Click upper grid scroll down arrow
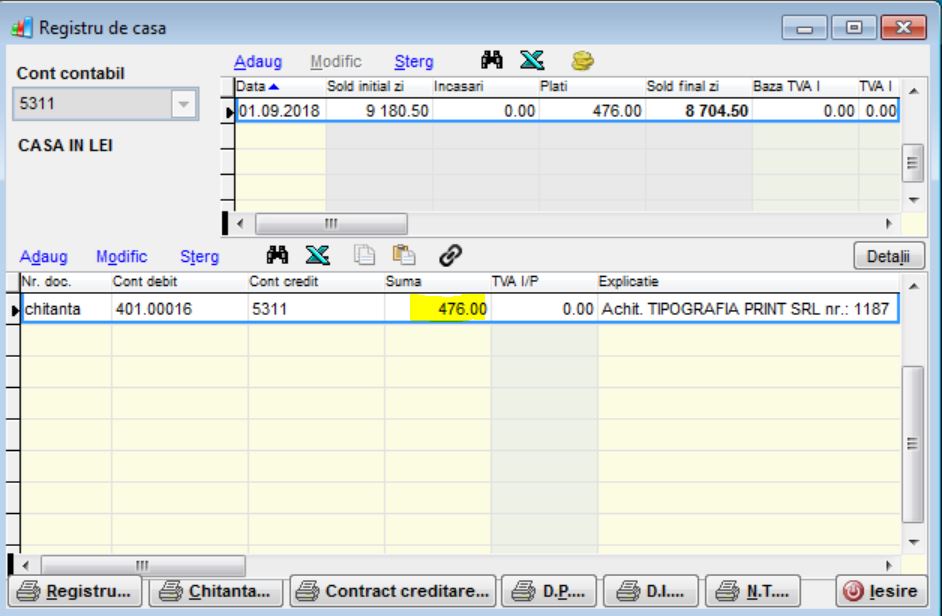Screen dimensions: 942x616 [913, 200]
